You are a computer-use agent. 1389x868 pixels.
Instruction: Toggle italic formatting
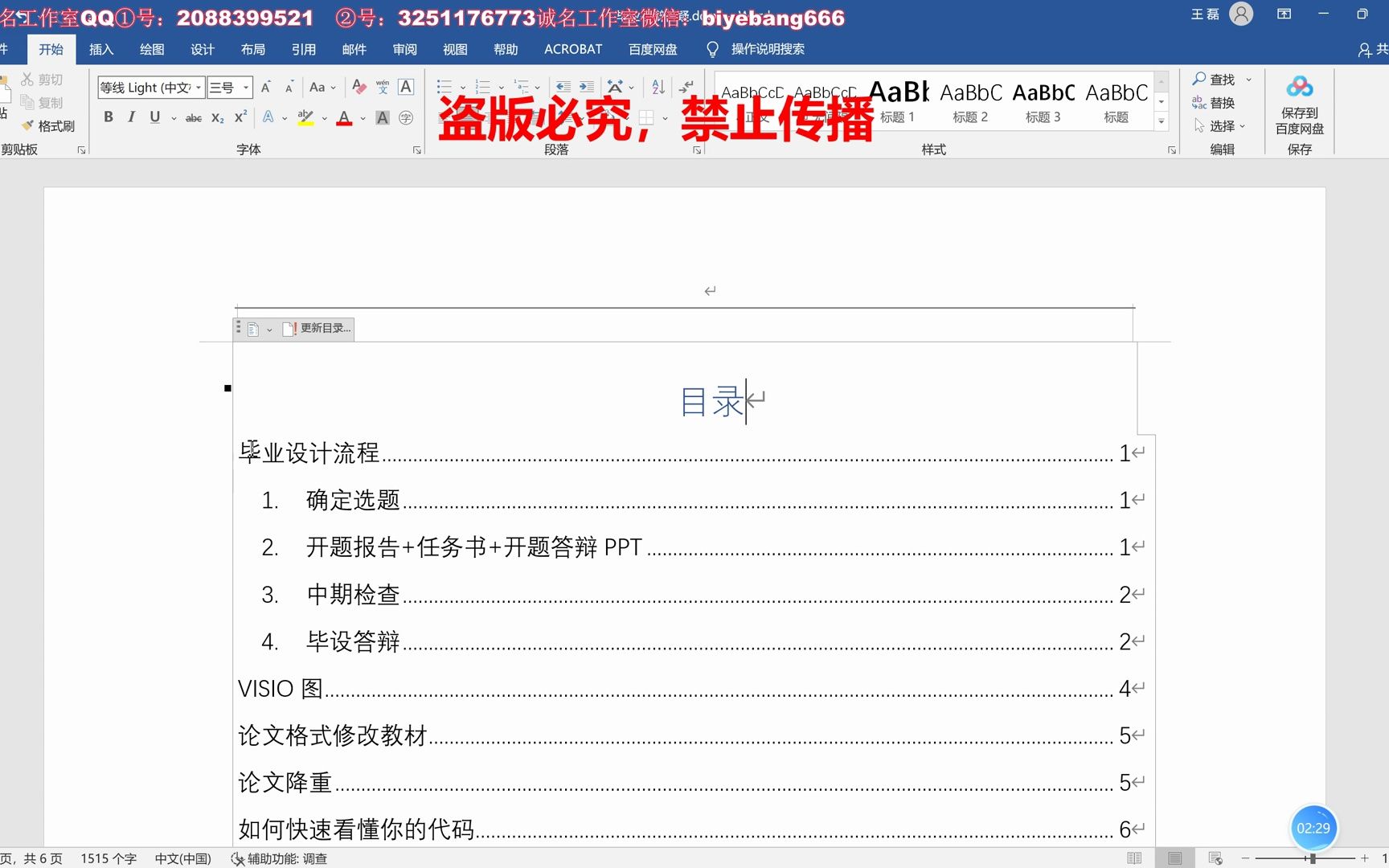point(132,117)
